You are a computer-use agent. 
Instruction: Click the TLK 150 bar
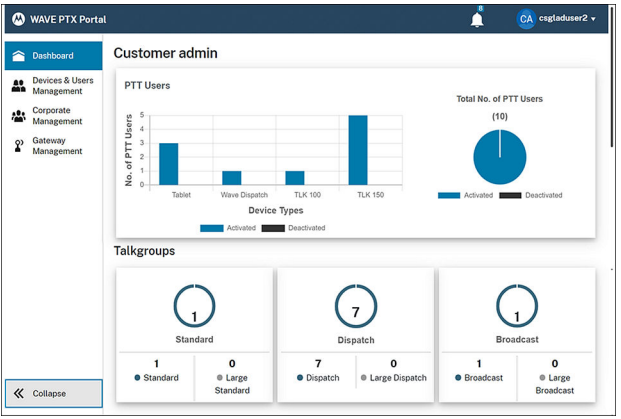coord(358,150)
